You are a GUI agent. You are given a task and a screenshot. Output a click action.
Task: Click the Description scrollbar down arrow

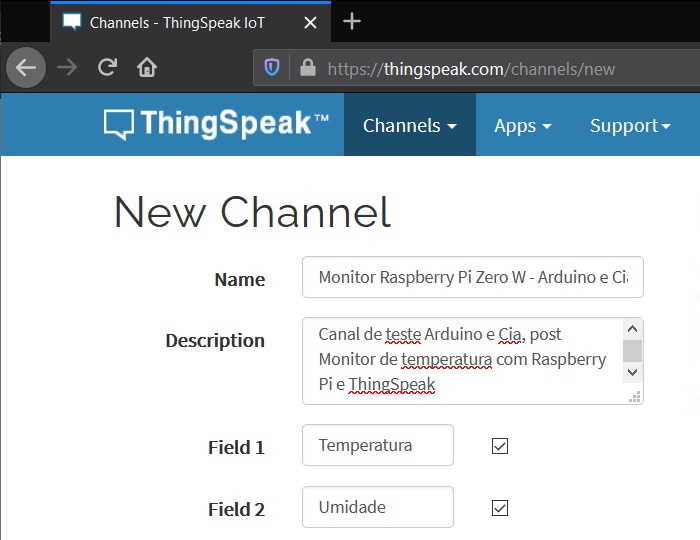click(x=632, y=372)
